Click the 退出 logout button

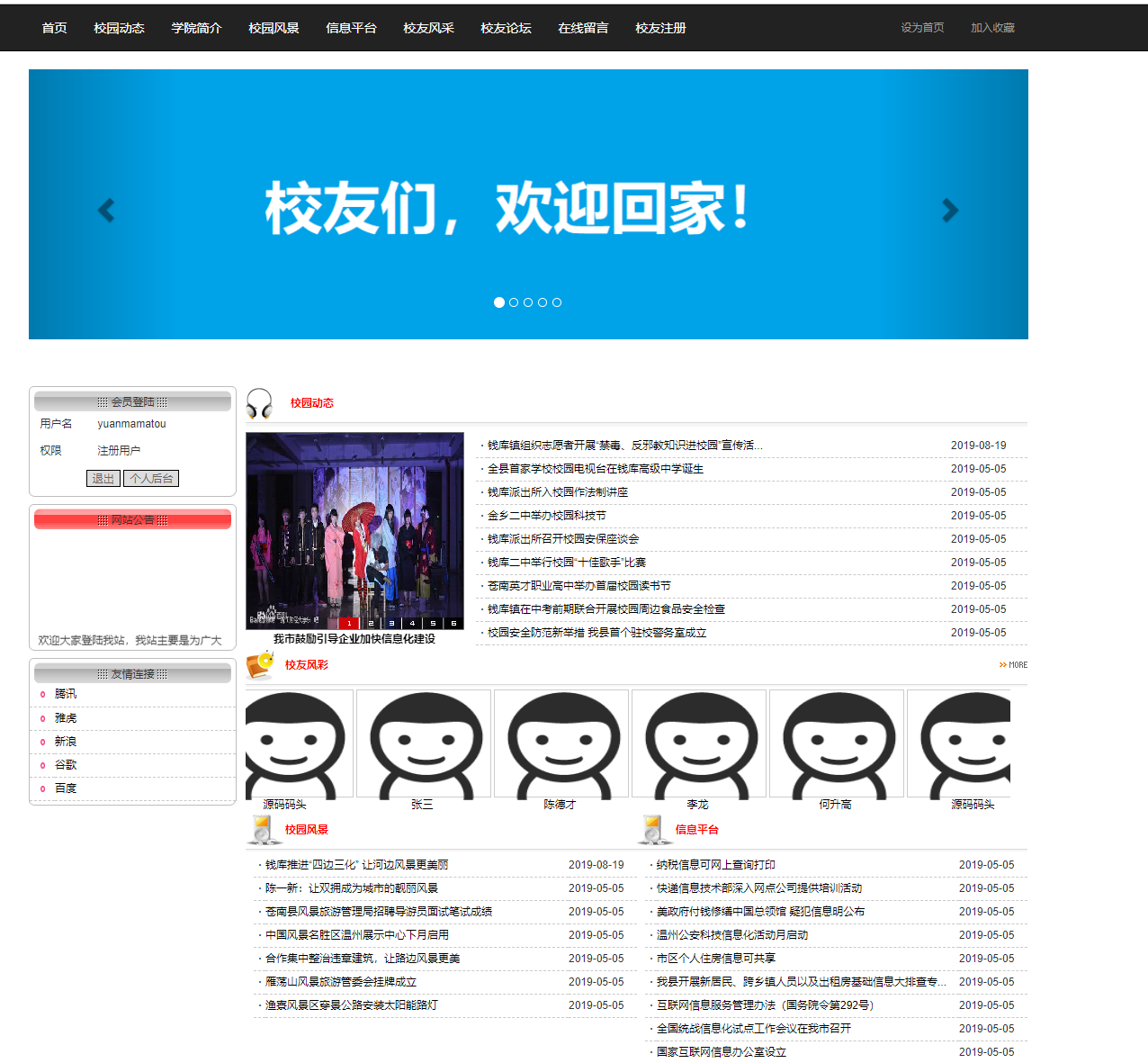pyautogui.click(x=102, y=478)
